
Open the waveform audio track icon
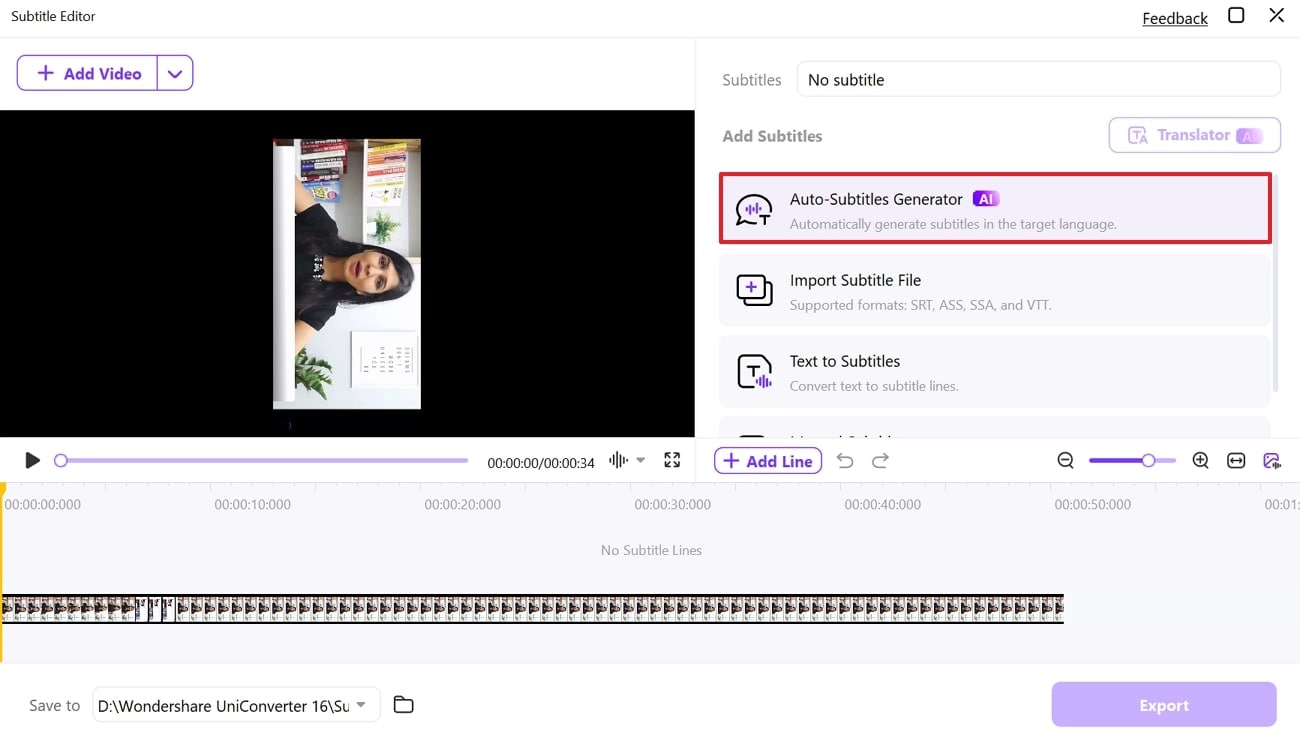pyautogui.click(x=618, y=461)
